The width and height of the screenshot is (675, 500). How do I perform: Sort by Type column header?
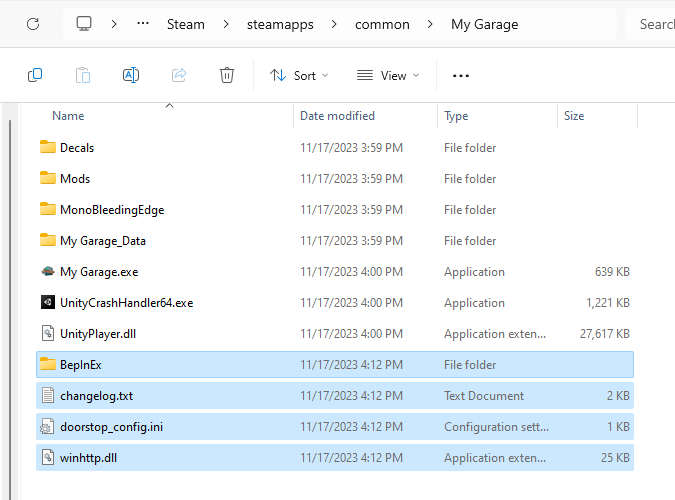click(456, 116)
